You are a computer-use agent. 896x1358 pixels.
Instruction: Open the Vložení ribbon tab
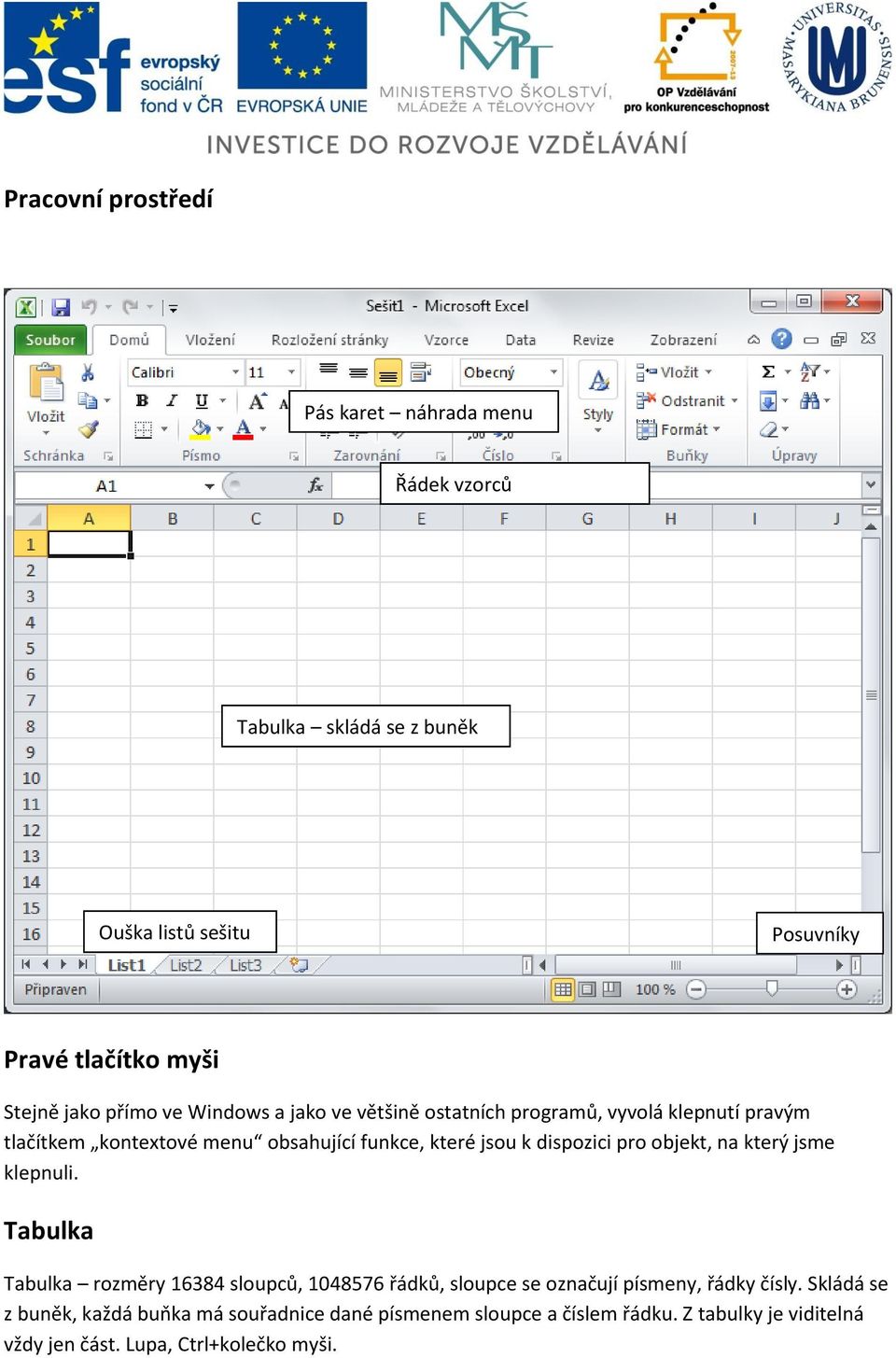[210, 340]
